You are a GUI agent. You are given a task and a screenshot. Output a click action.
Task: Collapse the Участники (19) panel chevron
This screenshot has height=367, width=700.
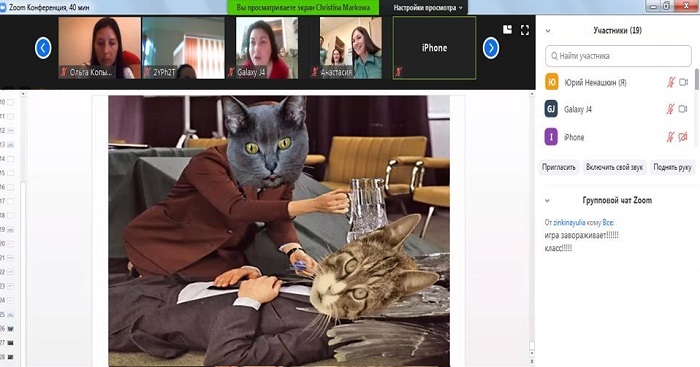tap(548, 31)
